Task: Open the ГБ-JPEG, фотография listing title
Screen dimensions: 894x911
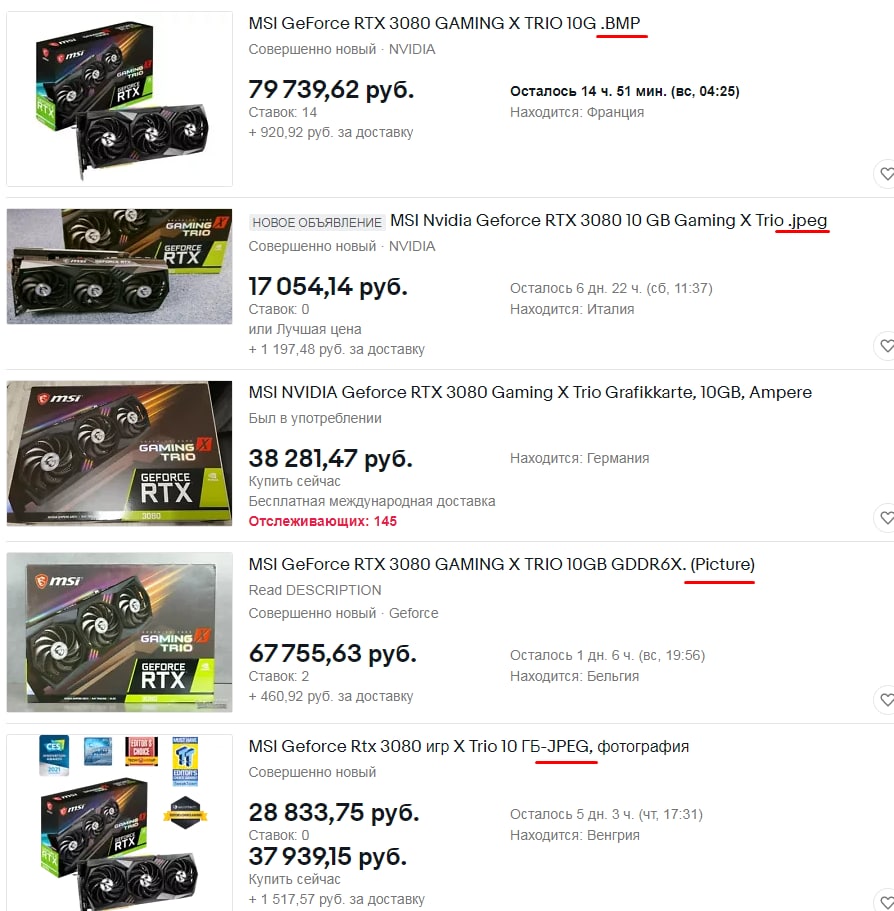Action: pyautogui.click(x=468, y=747)
